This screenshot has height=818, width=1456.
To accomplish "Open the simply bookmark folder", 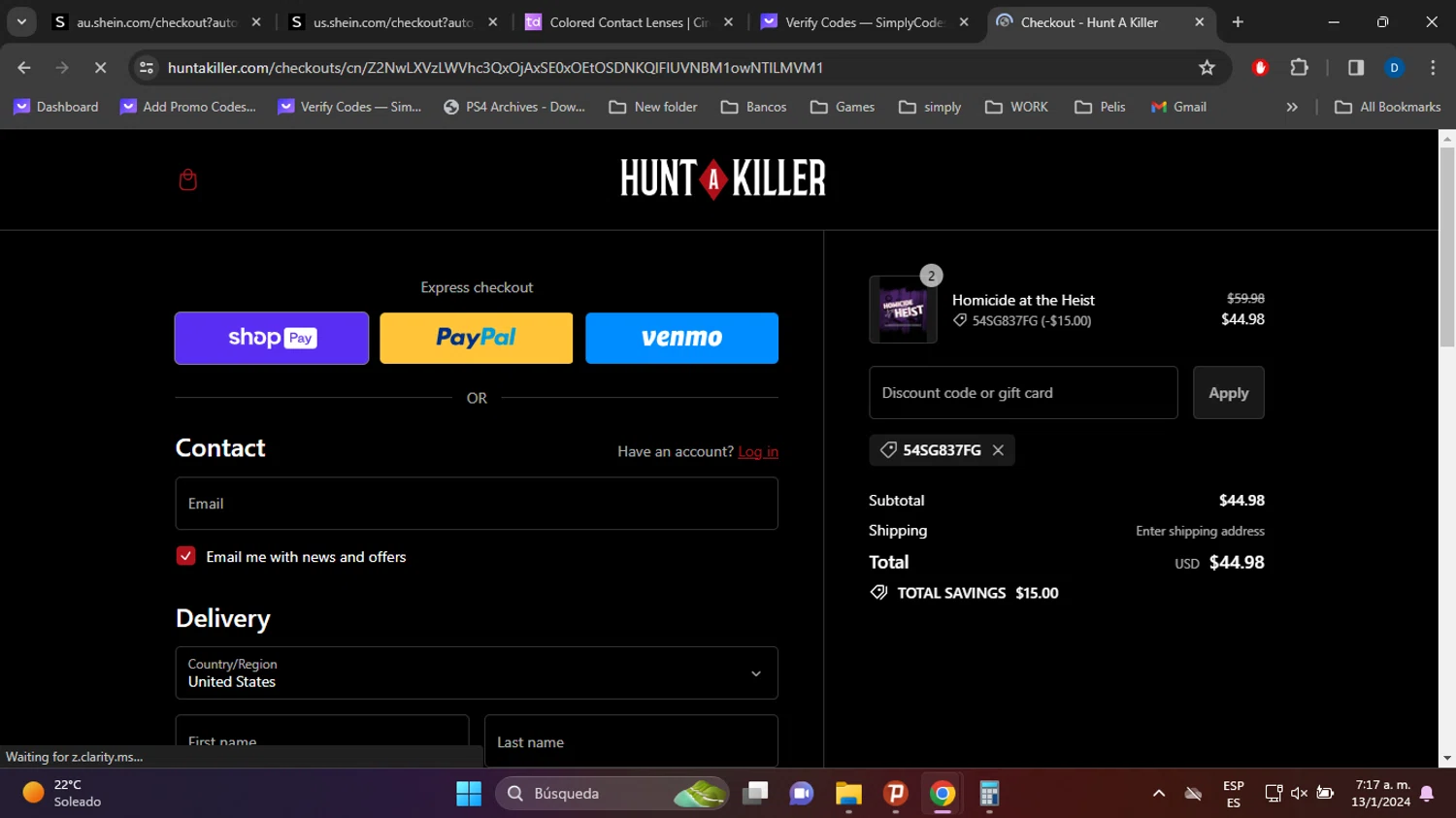I will point(930,107).
